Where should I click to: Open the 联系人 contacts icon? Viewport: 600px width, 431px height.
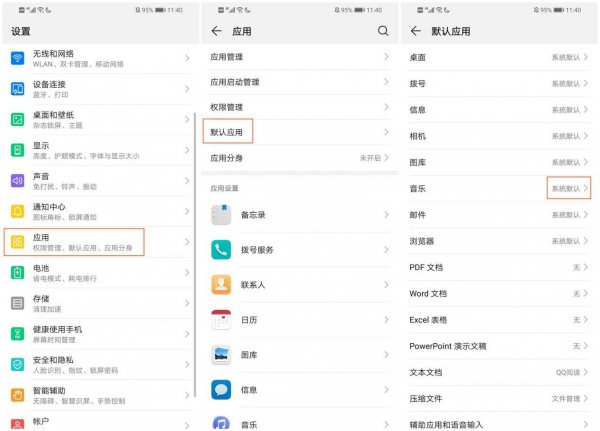tap(221, 285)
